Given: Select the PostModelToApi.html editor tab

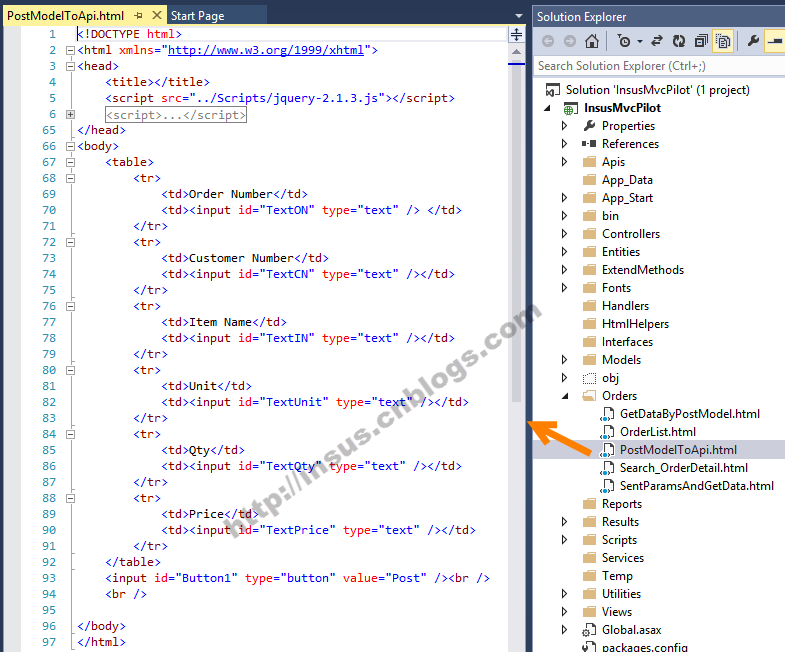Looking at the screenshot, I should [x=66, y=16].
